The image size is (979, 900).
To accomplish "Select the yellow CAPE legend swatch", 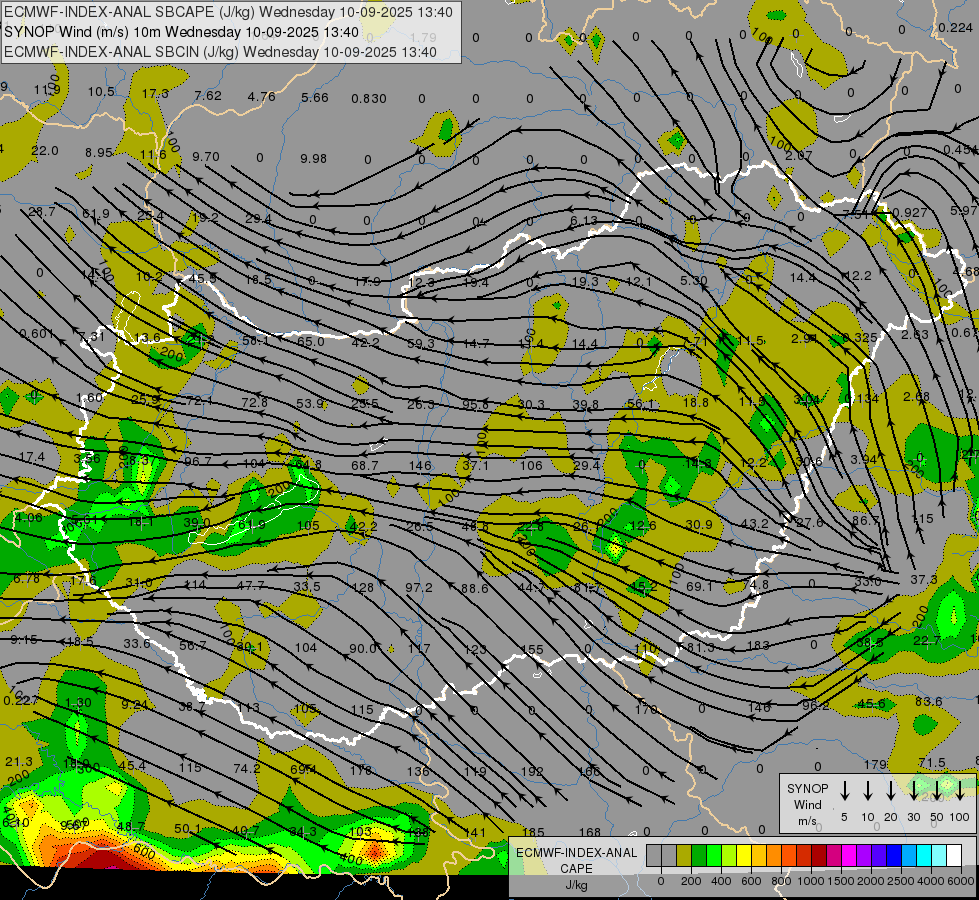I will tap(744, 855).
